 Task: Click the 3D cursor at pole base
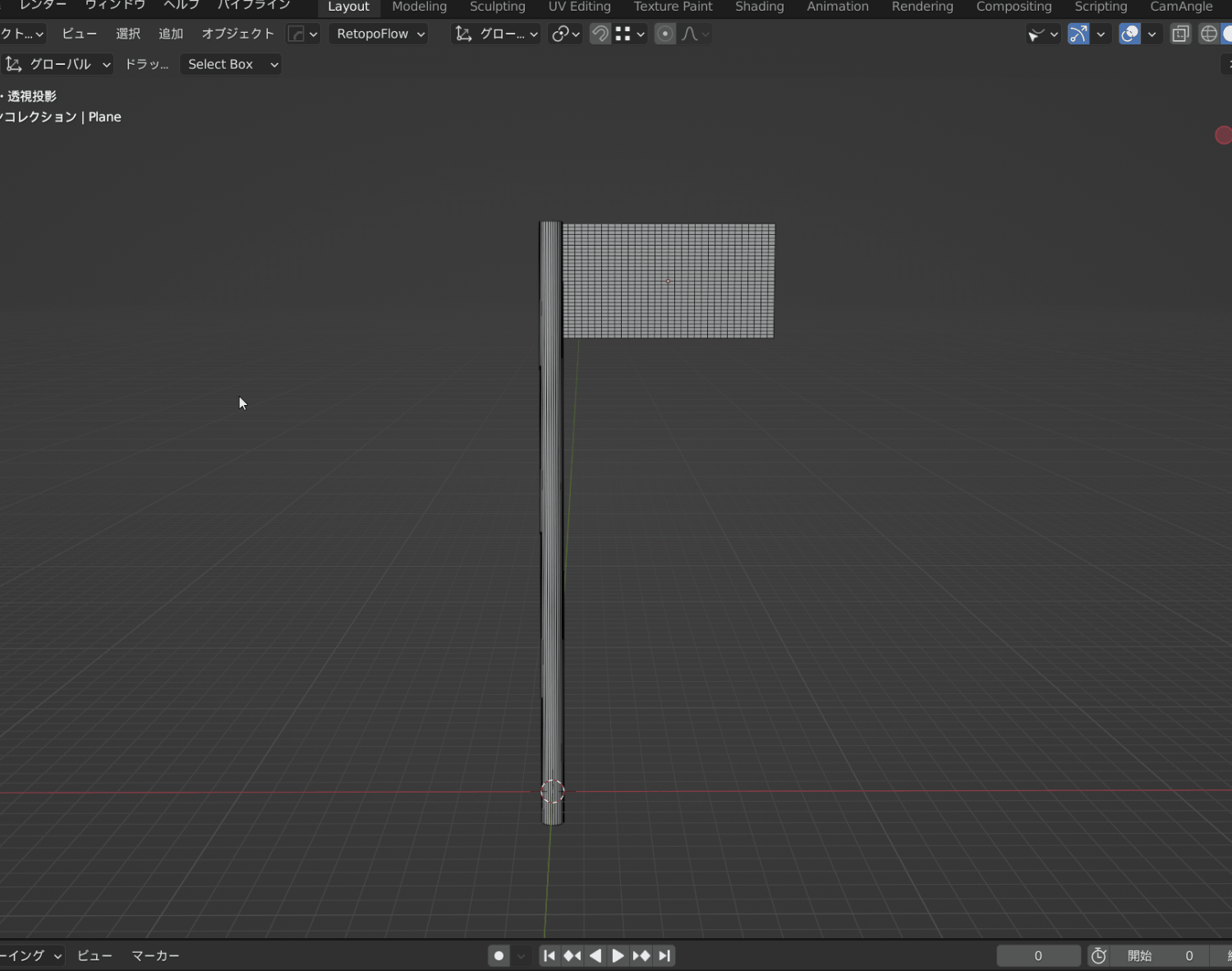click(x=553, y=792)
